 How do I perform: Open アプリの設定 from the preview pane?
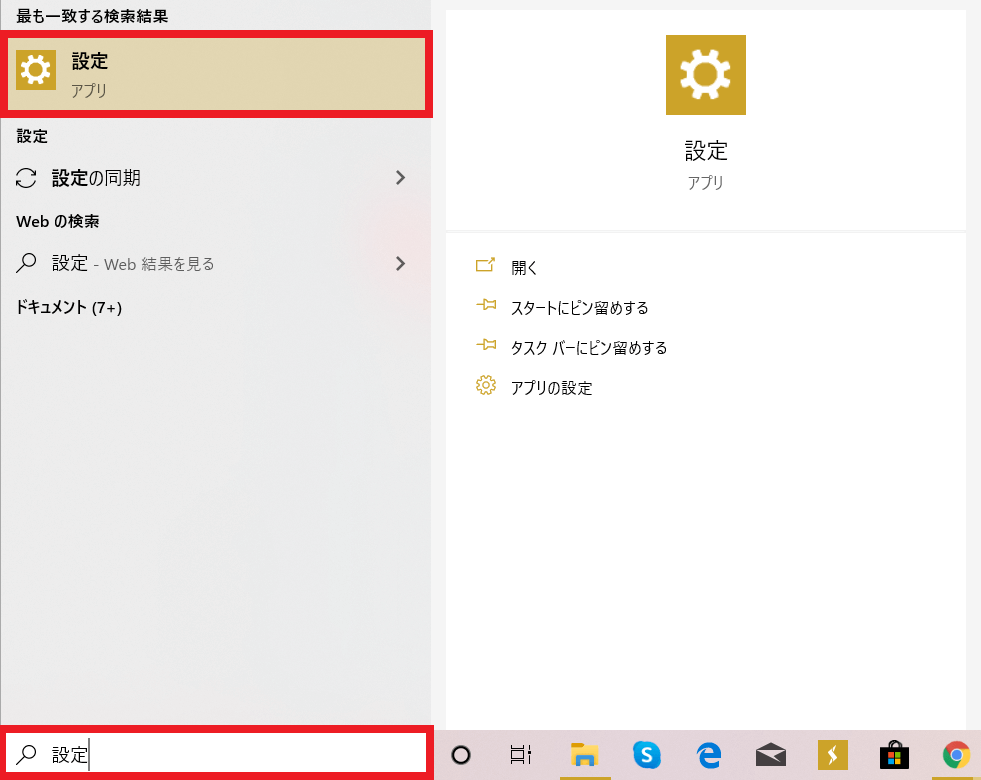point(551,387)
